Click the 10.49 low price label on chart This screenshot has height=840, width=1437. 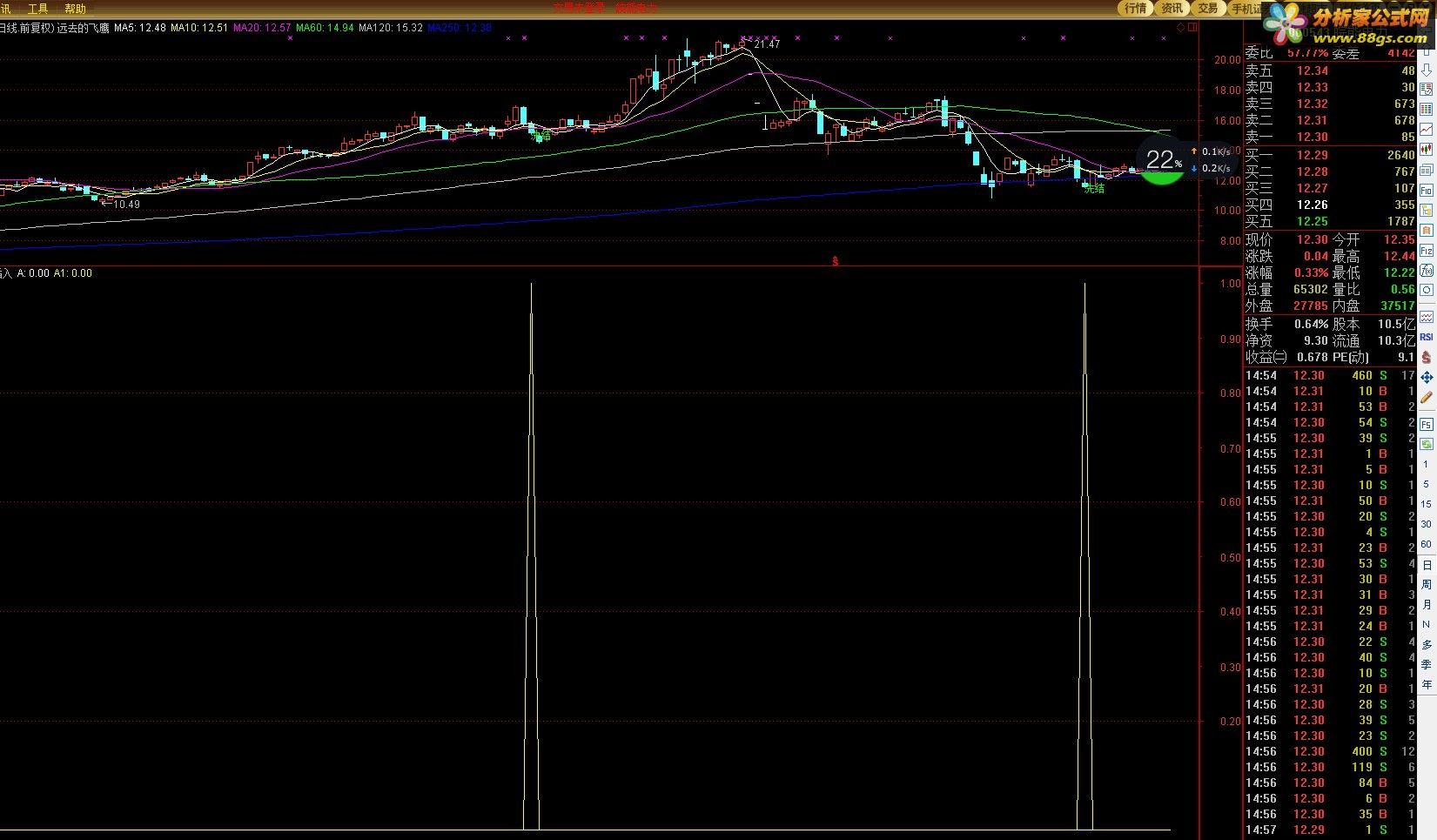[126, 205]
